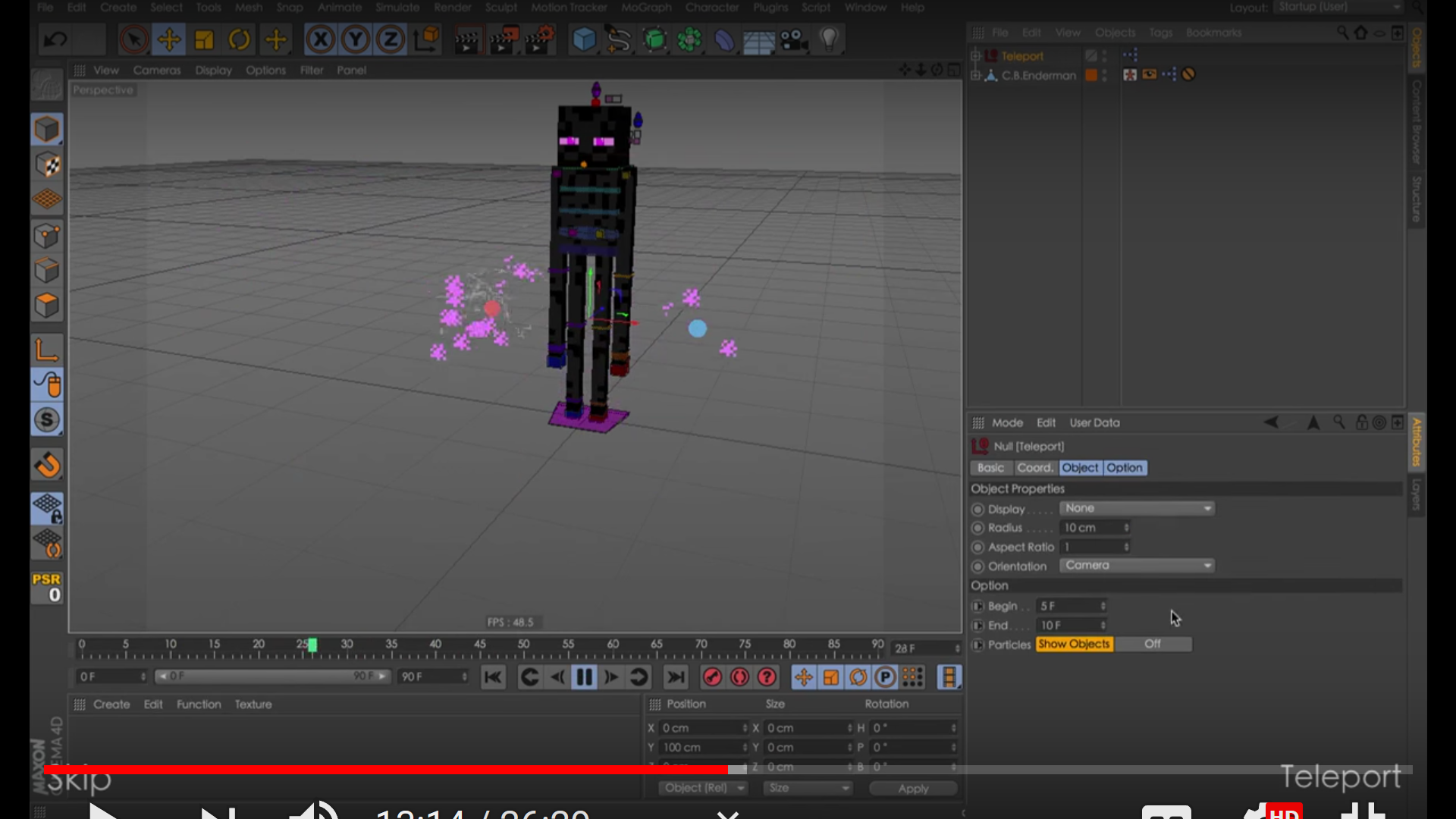Click the Record Active Objects button
The width and height of the screenshot is (1456, 819).
click(712, 677)
